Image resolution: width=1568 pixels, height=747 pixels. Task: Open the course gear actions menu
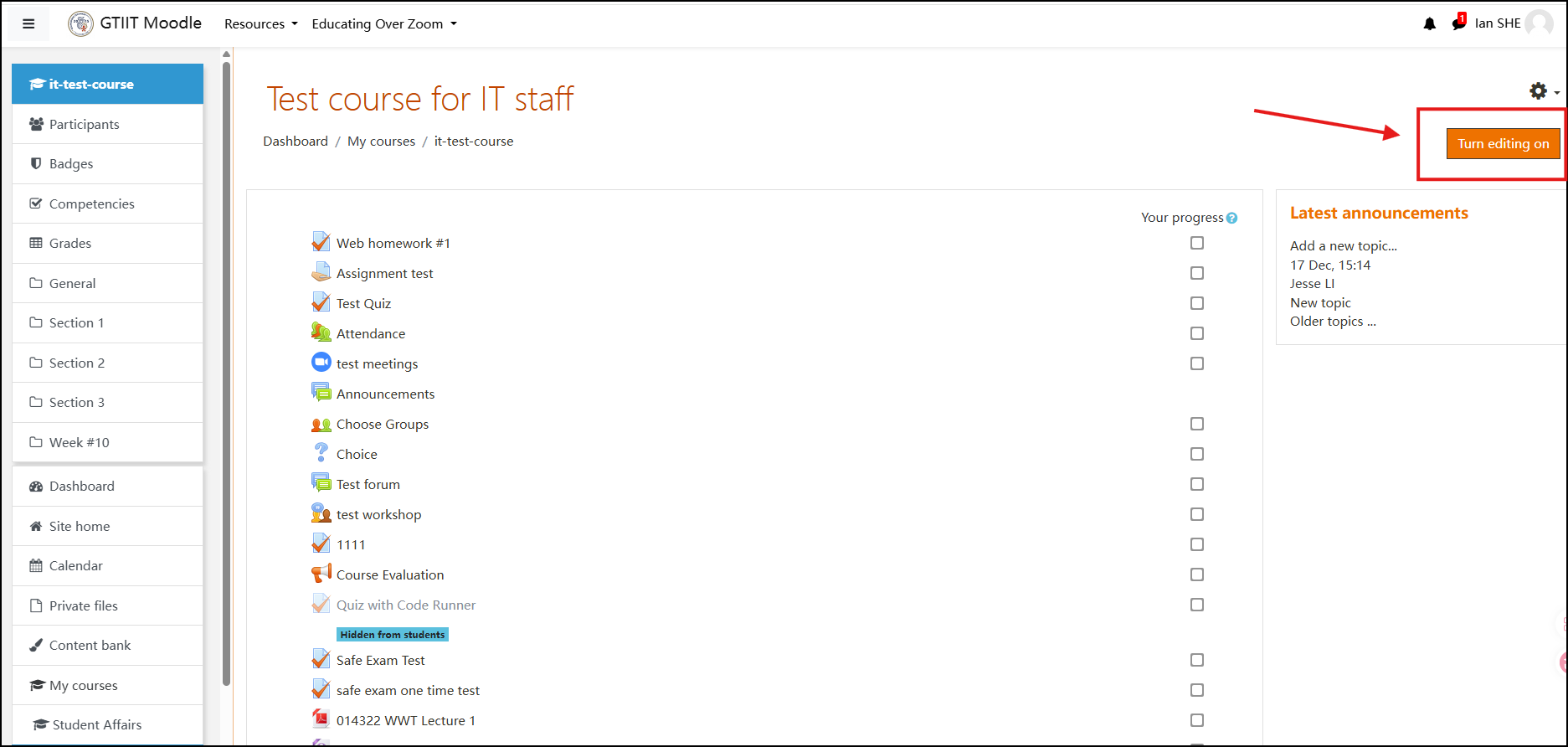pos(1543,91)
